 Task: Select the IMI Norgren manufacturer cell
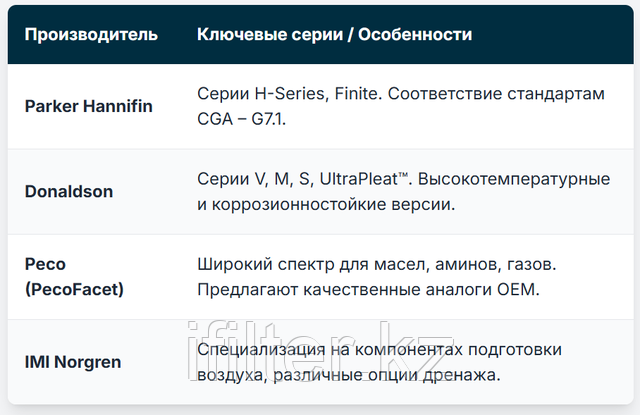73,361
